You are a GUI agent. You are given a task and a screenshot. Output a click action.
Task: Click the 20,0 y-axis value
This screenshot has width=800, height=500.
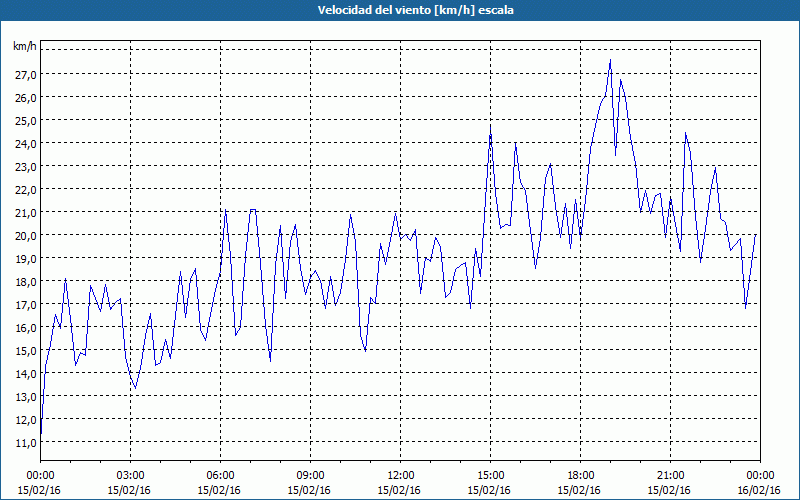coord(25,235)
